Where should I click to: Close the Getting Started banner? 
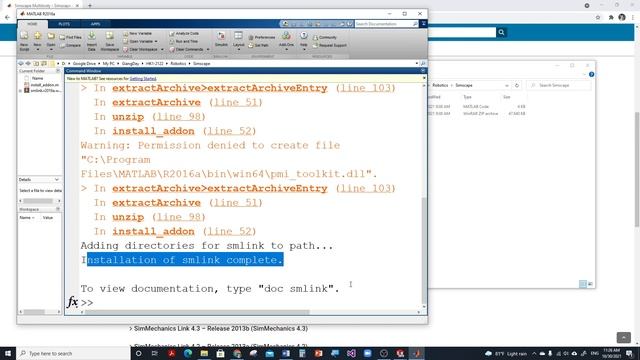424,78
